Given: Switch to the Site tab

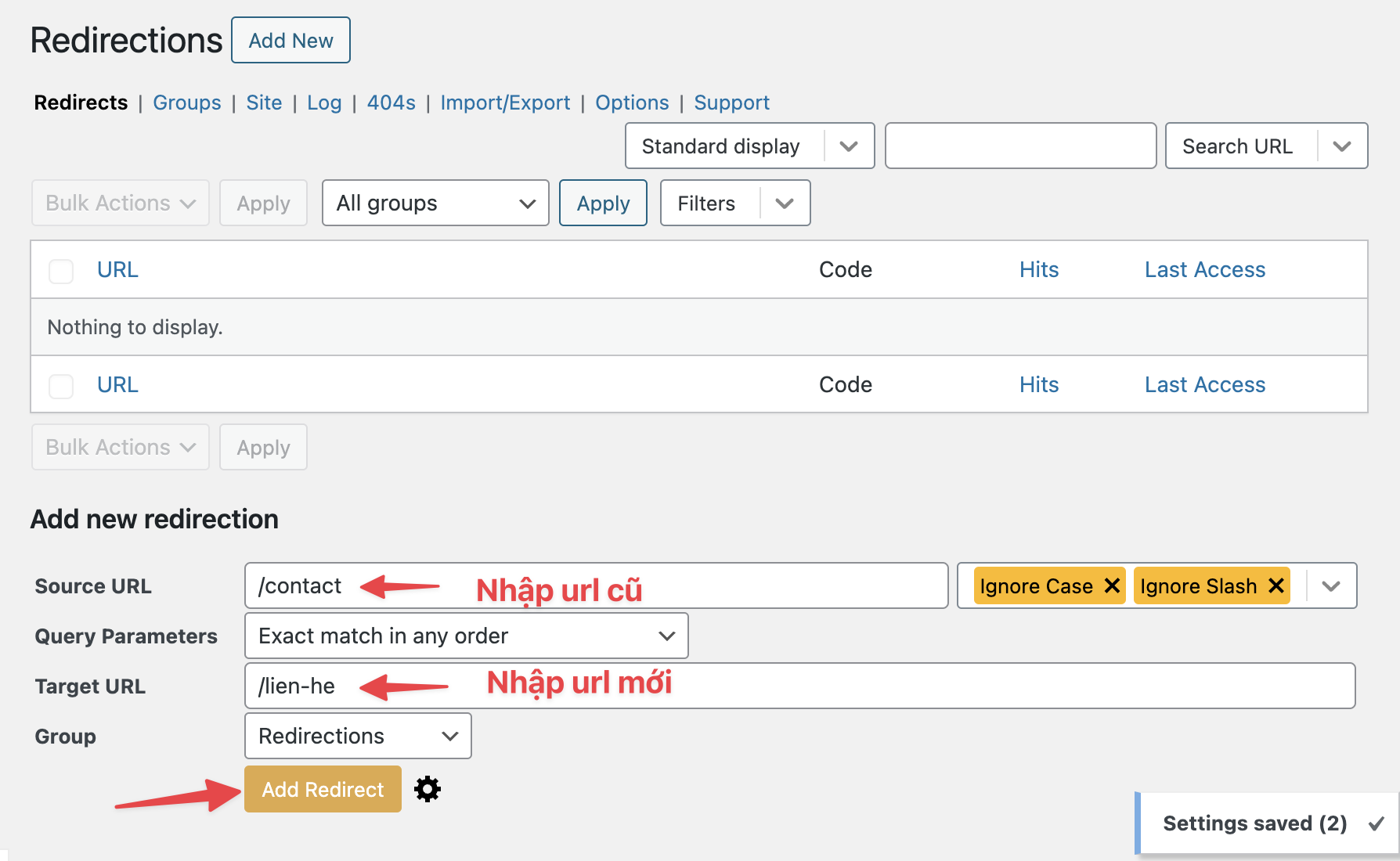Looking at the screenshot, I should [264, 103].
